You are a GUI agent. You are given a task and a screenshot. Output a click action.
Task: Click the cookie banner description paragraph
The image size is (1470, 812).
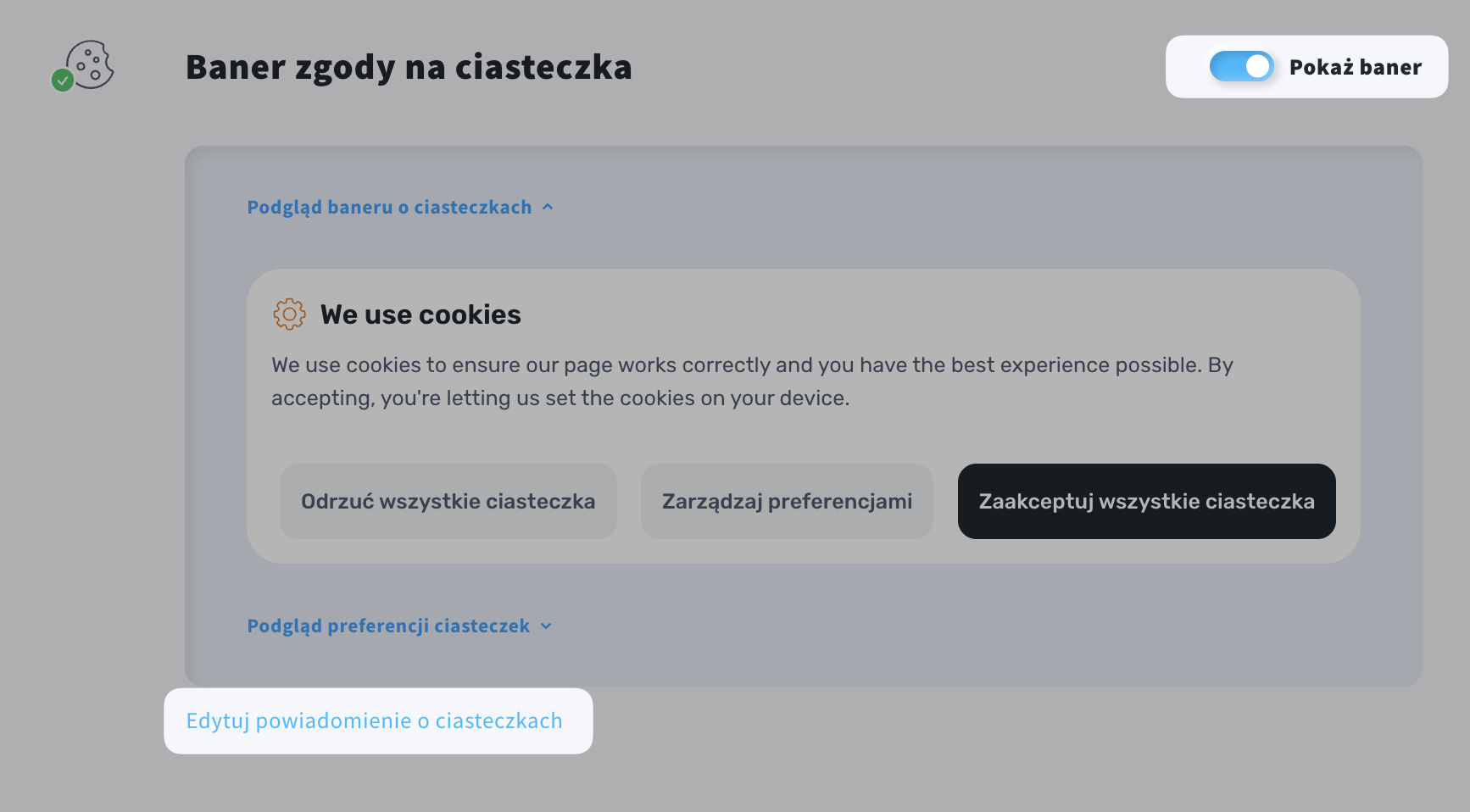click(x=752, y=381)
